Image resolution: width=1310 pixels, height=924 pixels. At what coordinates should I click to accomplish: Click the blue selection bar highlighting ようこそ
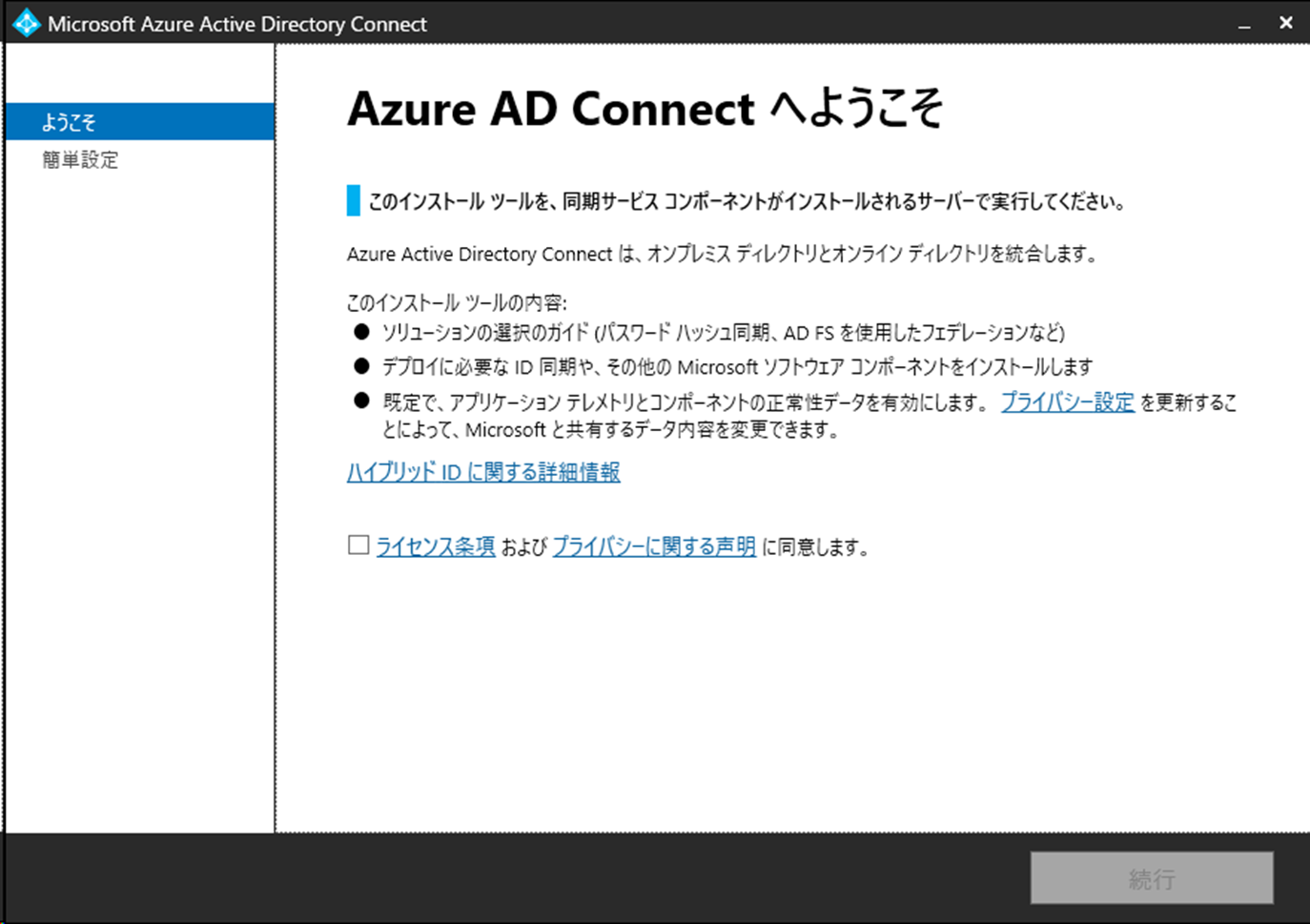coord(140,121)
